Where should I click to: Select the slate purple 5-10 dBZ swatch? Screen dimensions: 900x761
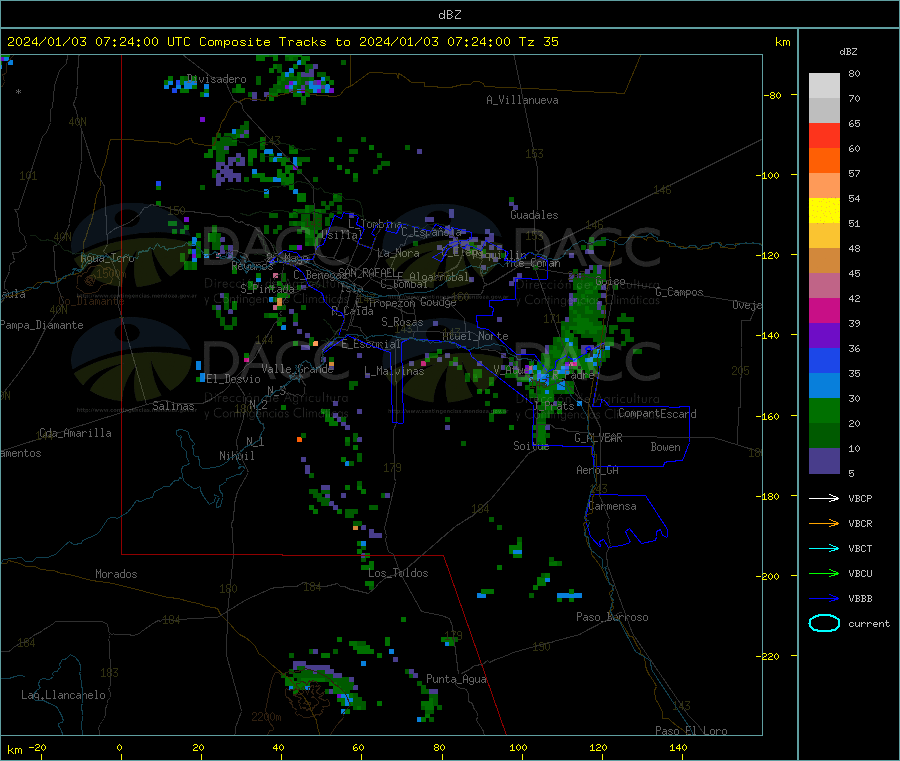pyautogui.click(x=824, y=460)
